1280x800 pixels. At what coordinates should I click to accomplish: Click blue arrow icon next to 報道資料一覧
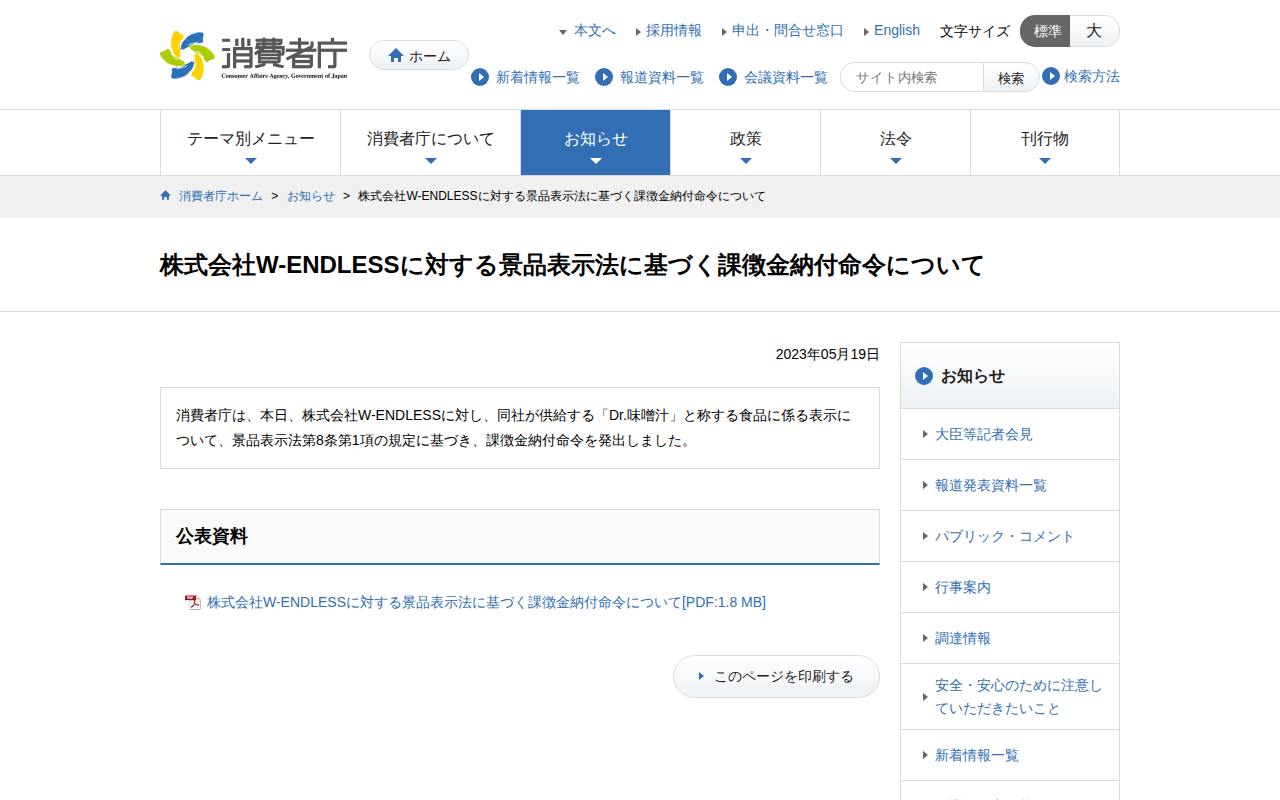click(604, 77)
